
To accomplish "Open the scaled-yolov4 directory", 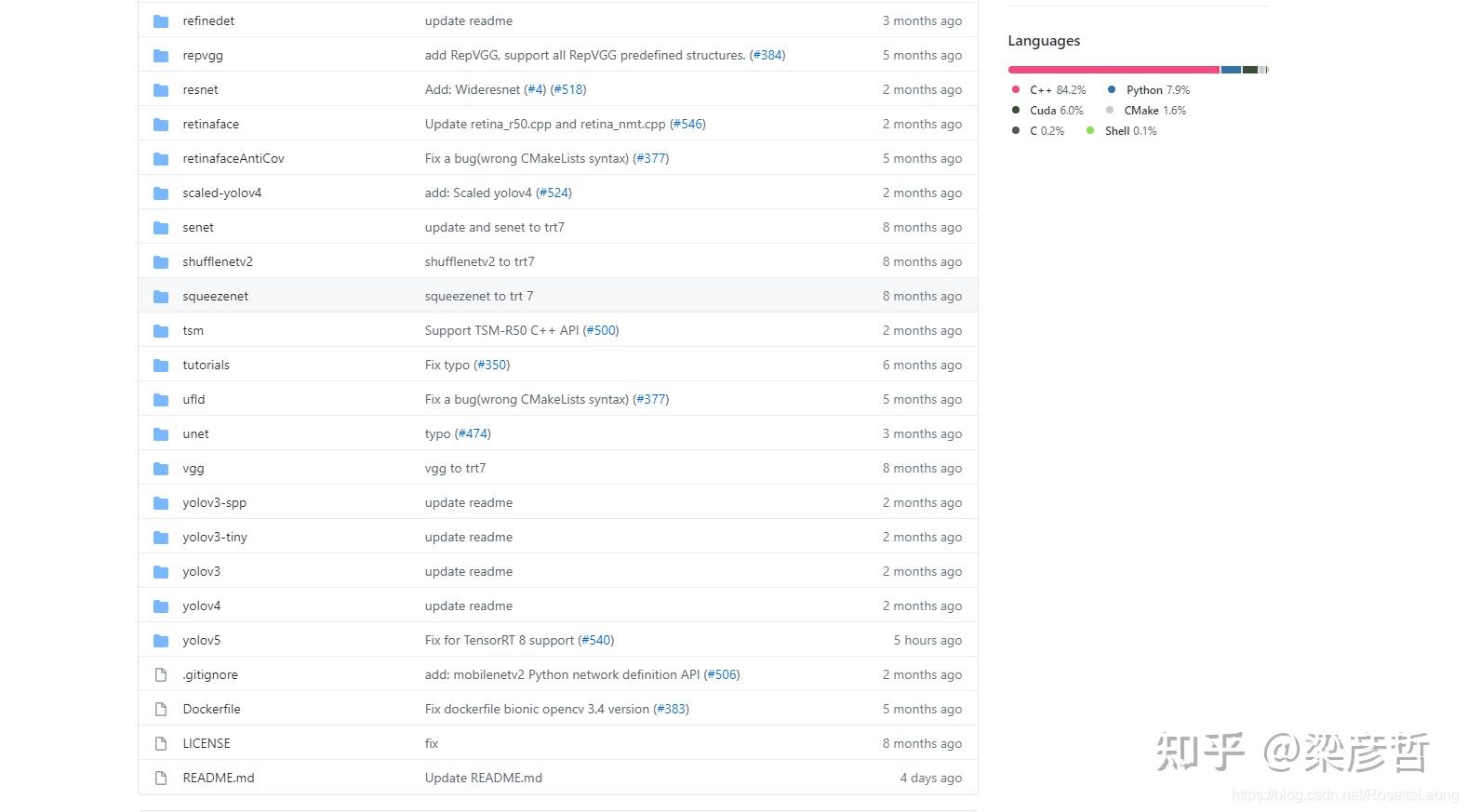I will (x=221, y=193).
